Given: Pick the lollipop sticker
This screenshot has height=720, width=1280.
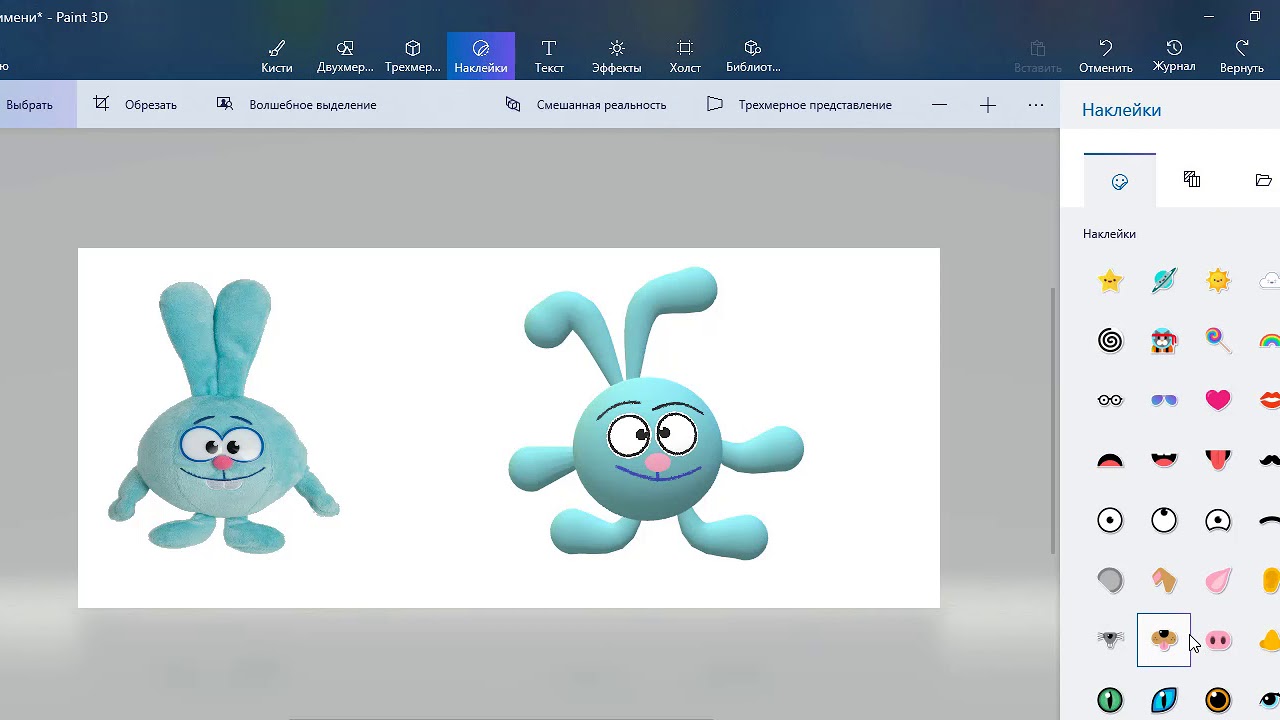Looking at the screenshot, I should (1218, 341).
